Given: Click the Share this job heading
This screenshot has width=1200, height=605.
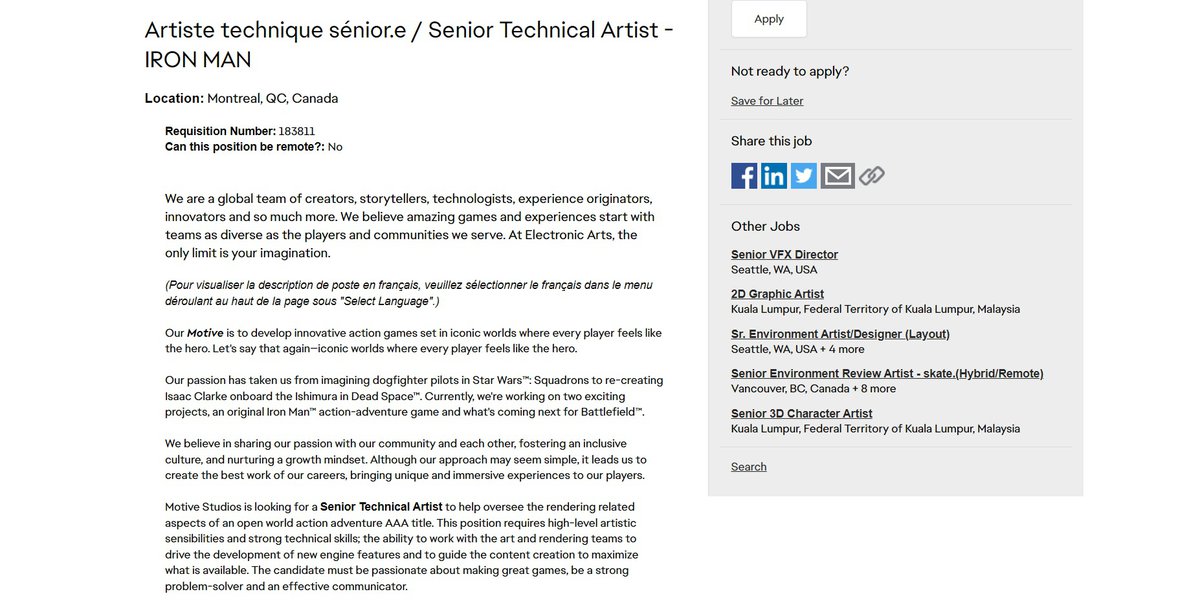Looking at the screenshot, I should [x=771, y=141].
